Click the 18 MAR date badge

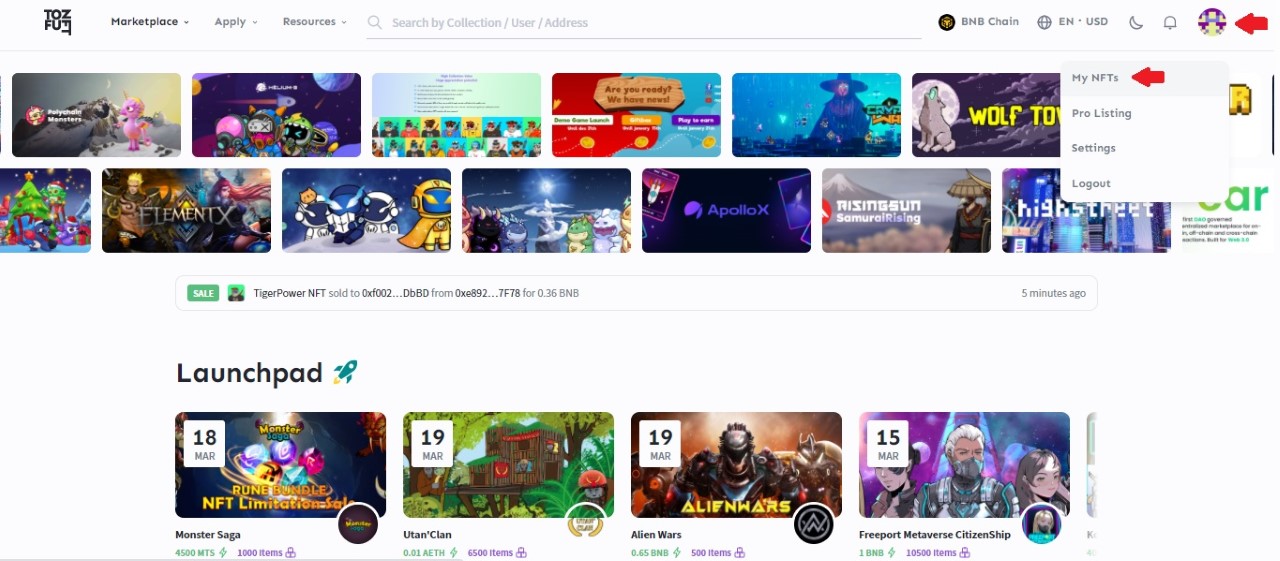tap(204, 444)
